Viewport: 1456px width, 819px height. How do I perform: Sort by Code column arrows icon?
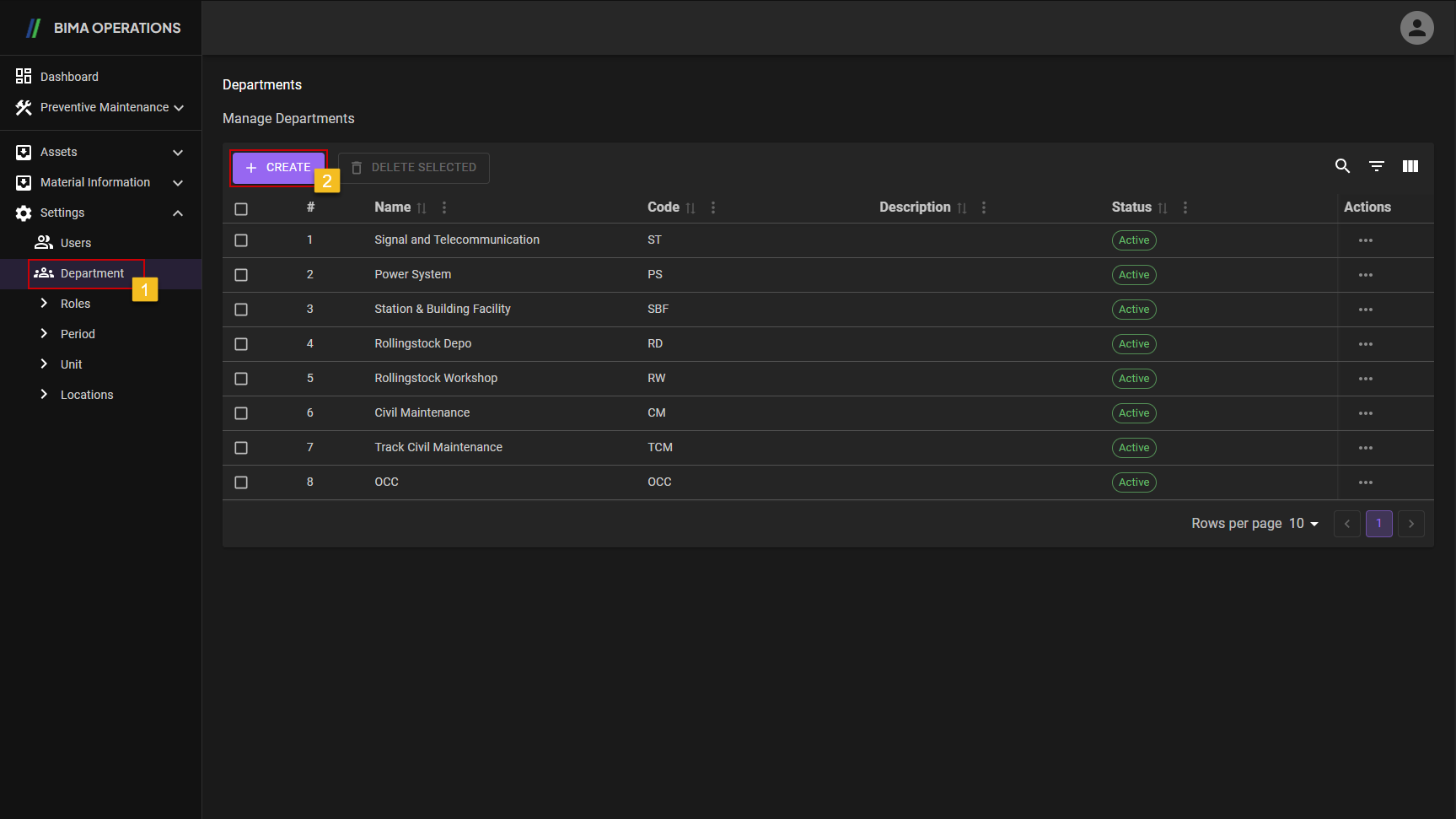point(690,207)
